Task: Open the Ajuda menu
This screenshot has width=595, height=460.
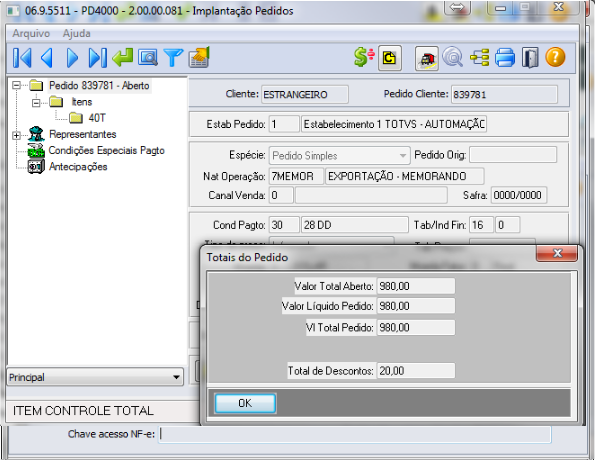Action: 76,33
